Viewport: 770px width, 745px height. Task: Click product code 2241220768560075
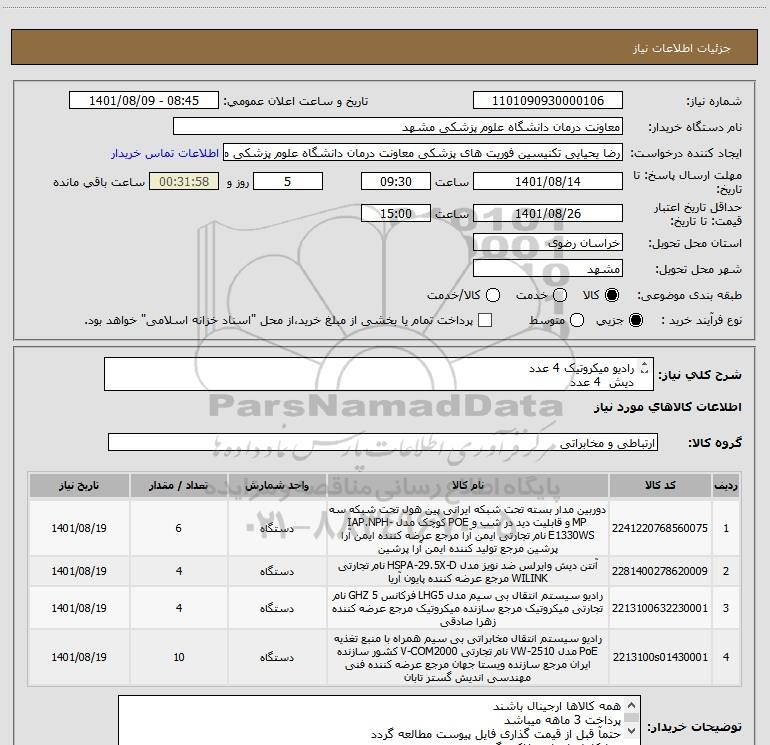tap(660, 528)
